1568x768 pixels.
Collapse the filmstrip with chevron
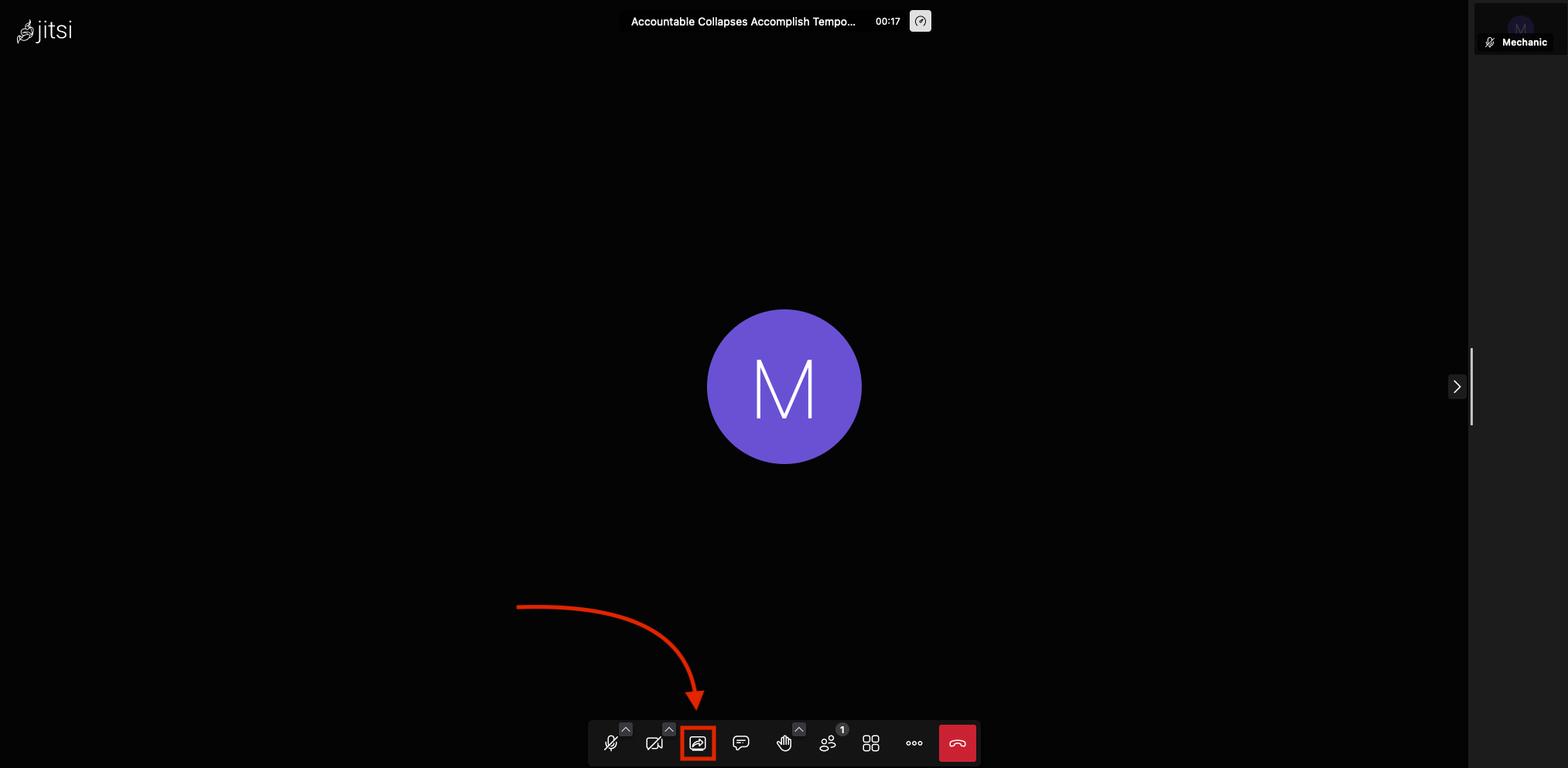click(x=1457, y=387)
